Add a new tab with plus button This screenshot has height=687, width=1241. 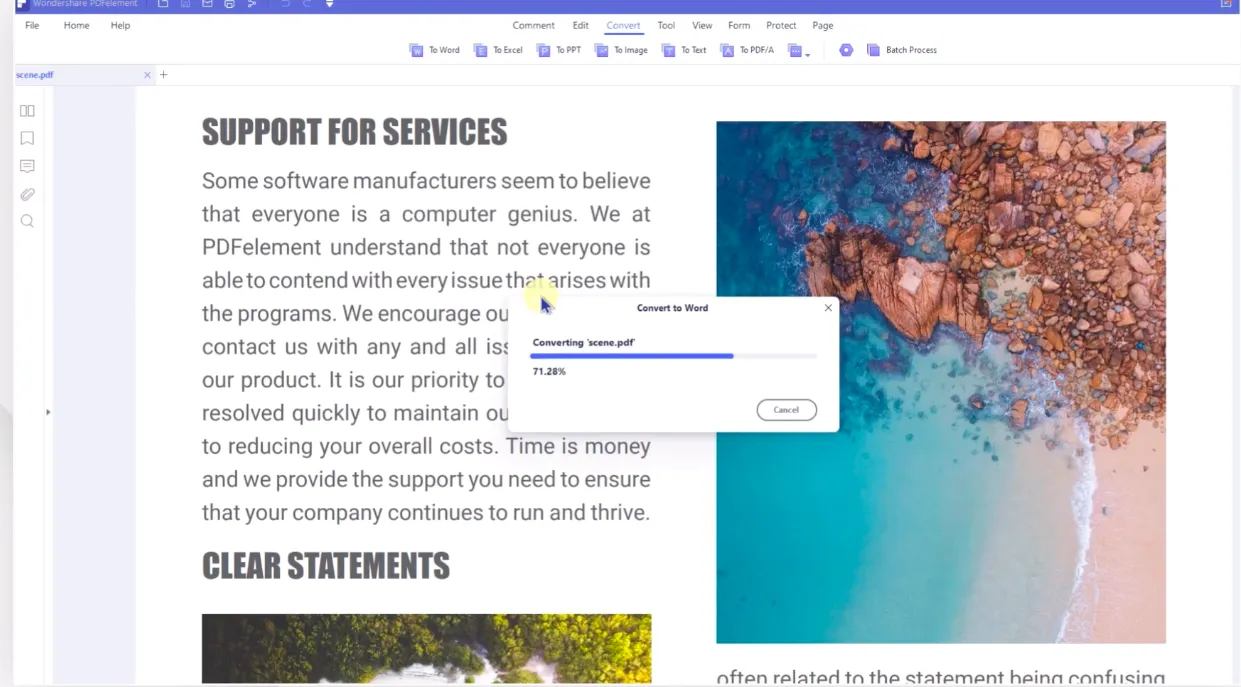click(x=164, y=75)
